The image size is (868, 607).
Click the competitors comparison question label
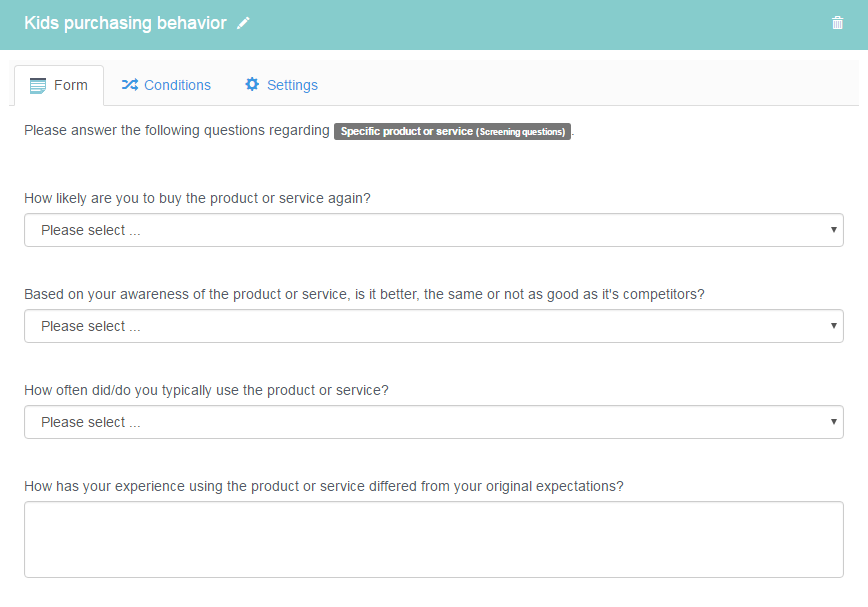364,294
